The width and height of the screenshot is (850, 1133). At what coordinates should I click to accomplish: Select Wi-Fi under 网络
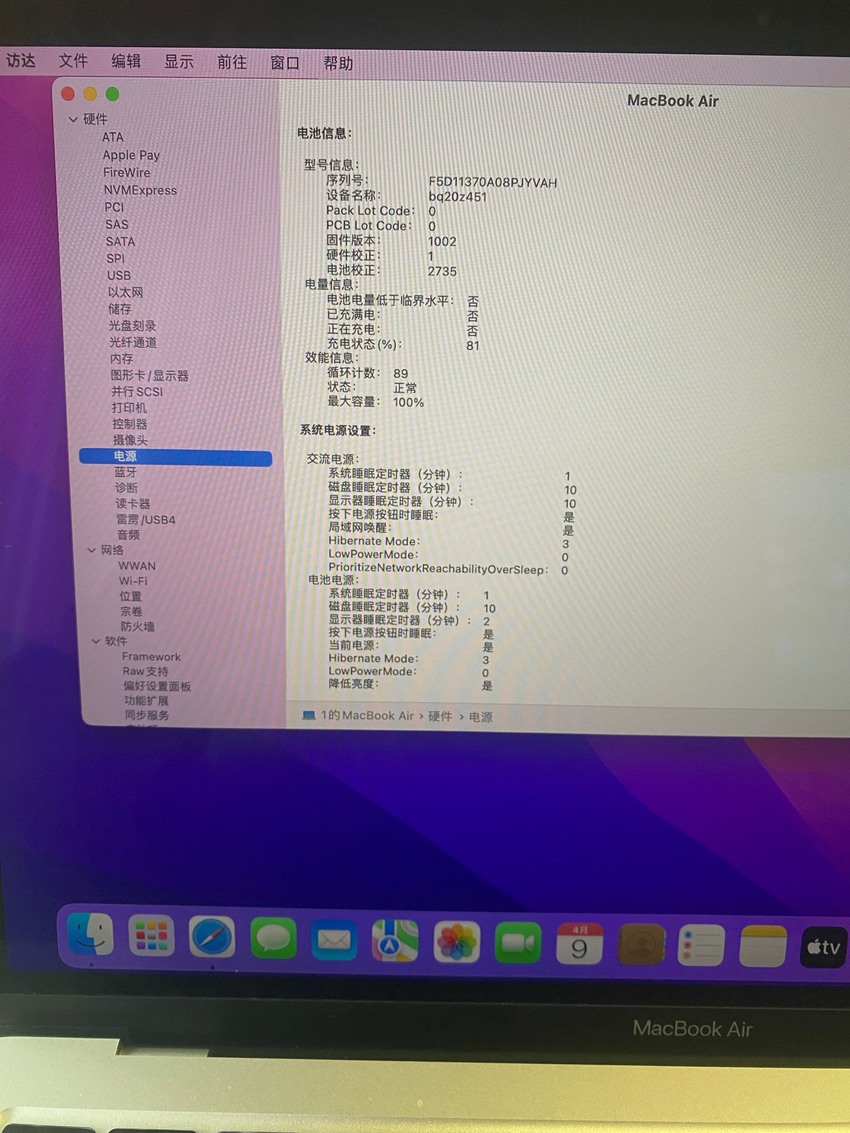click(x=133, y=581)
